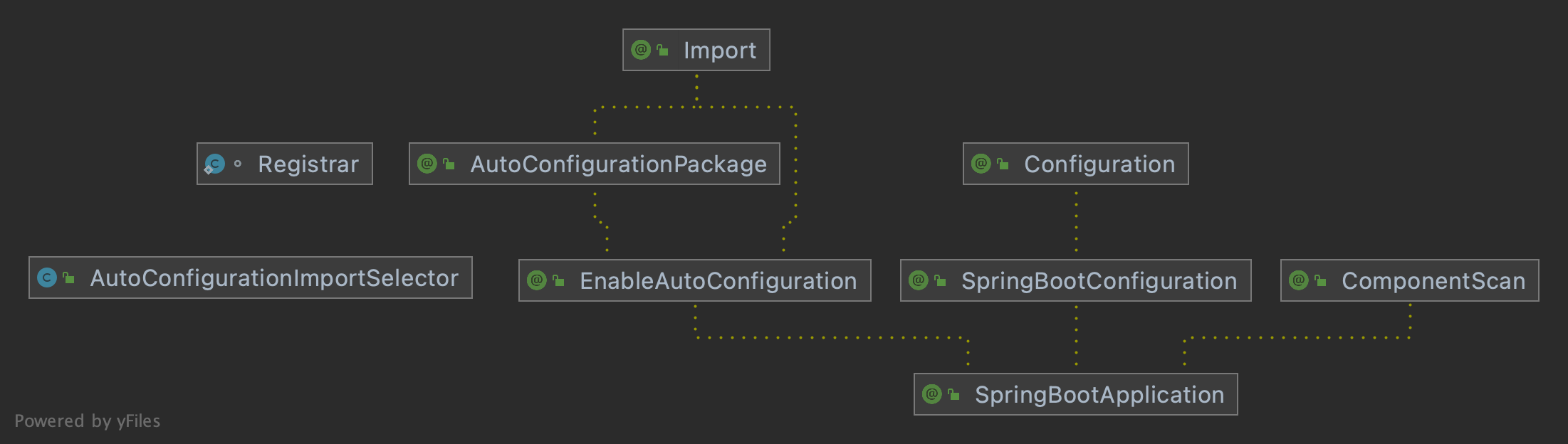Click the Powered by yFiles text
This screenshot has height=444, width=1568.
(88, 421)
